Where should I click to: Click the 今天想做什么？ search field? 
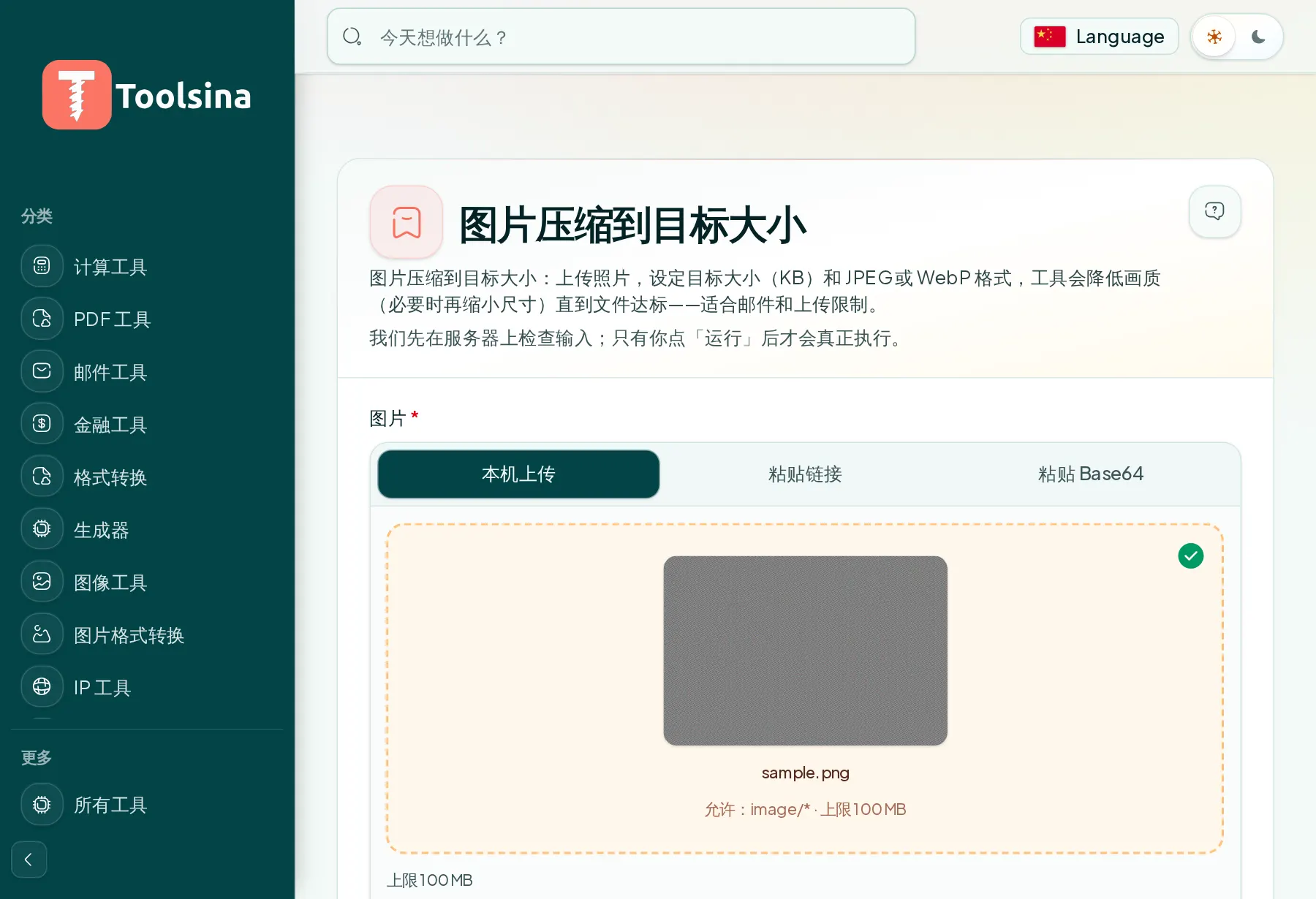[621, 37]
